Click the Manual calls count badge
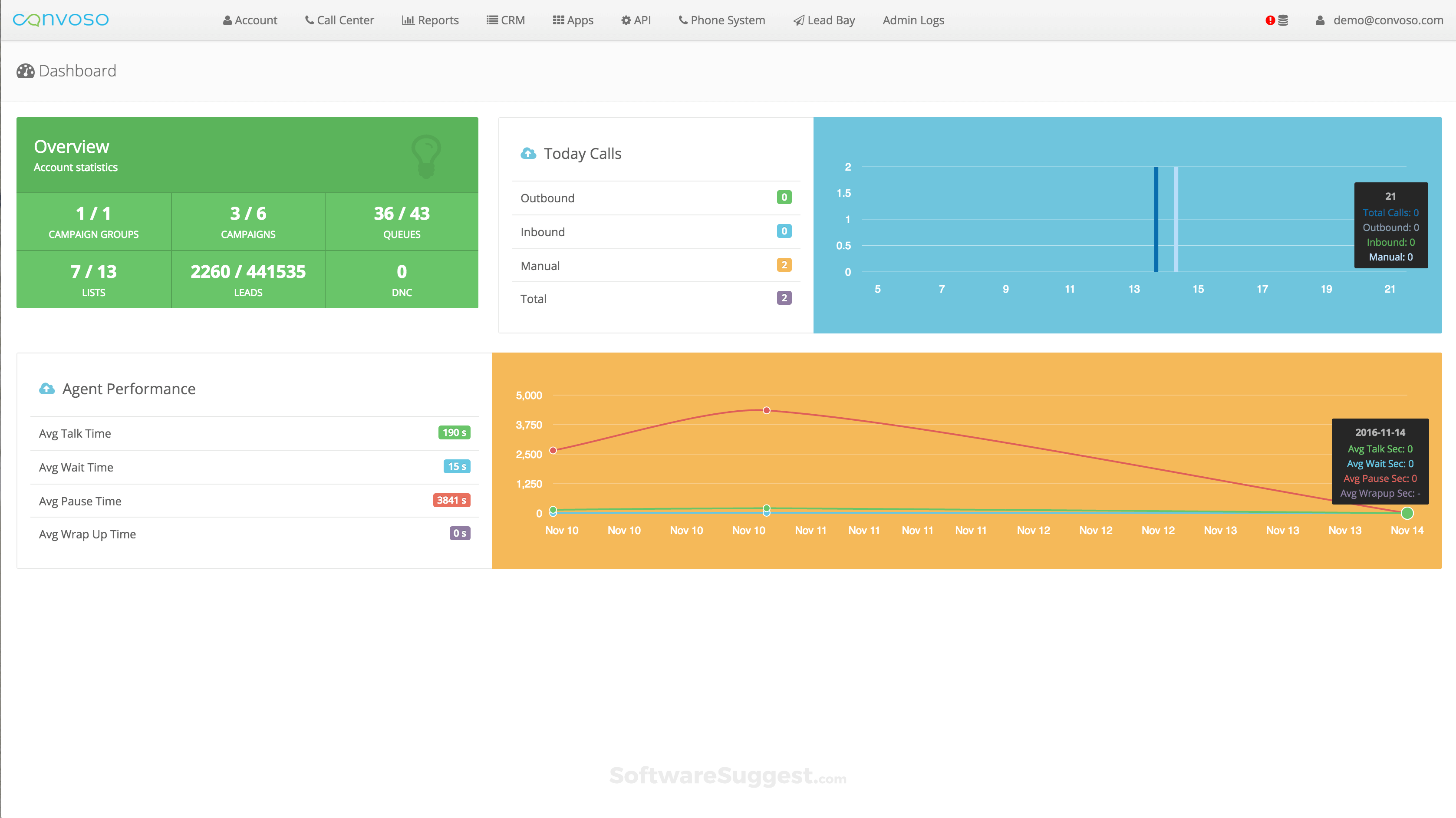The height and width of the screenshot is (818, 1456). click(x=784, y=264)
